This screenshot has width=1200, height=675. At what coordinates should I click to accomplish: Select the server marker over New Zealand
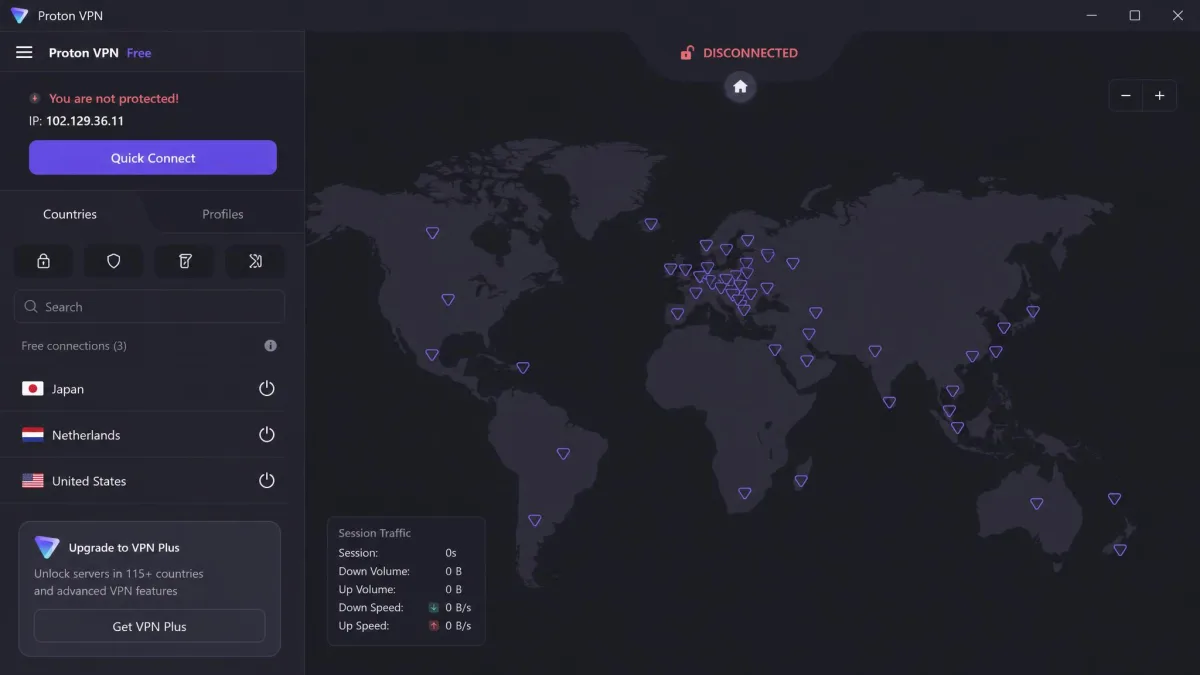[1120, 550]
